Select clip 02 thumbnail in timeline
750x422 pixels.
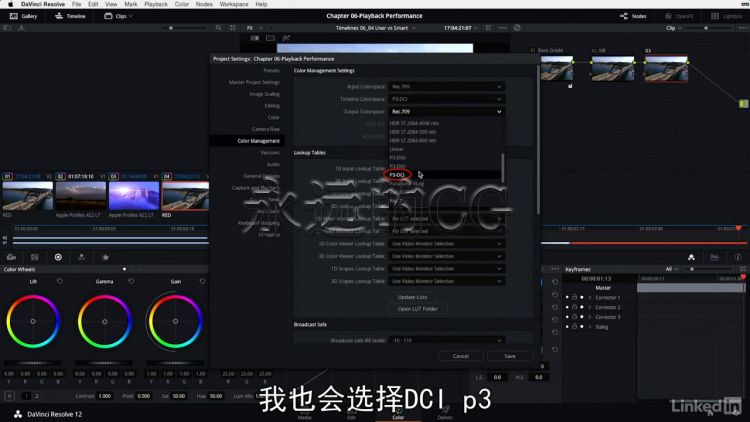[x=81, y=195]
